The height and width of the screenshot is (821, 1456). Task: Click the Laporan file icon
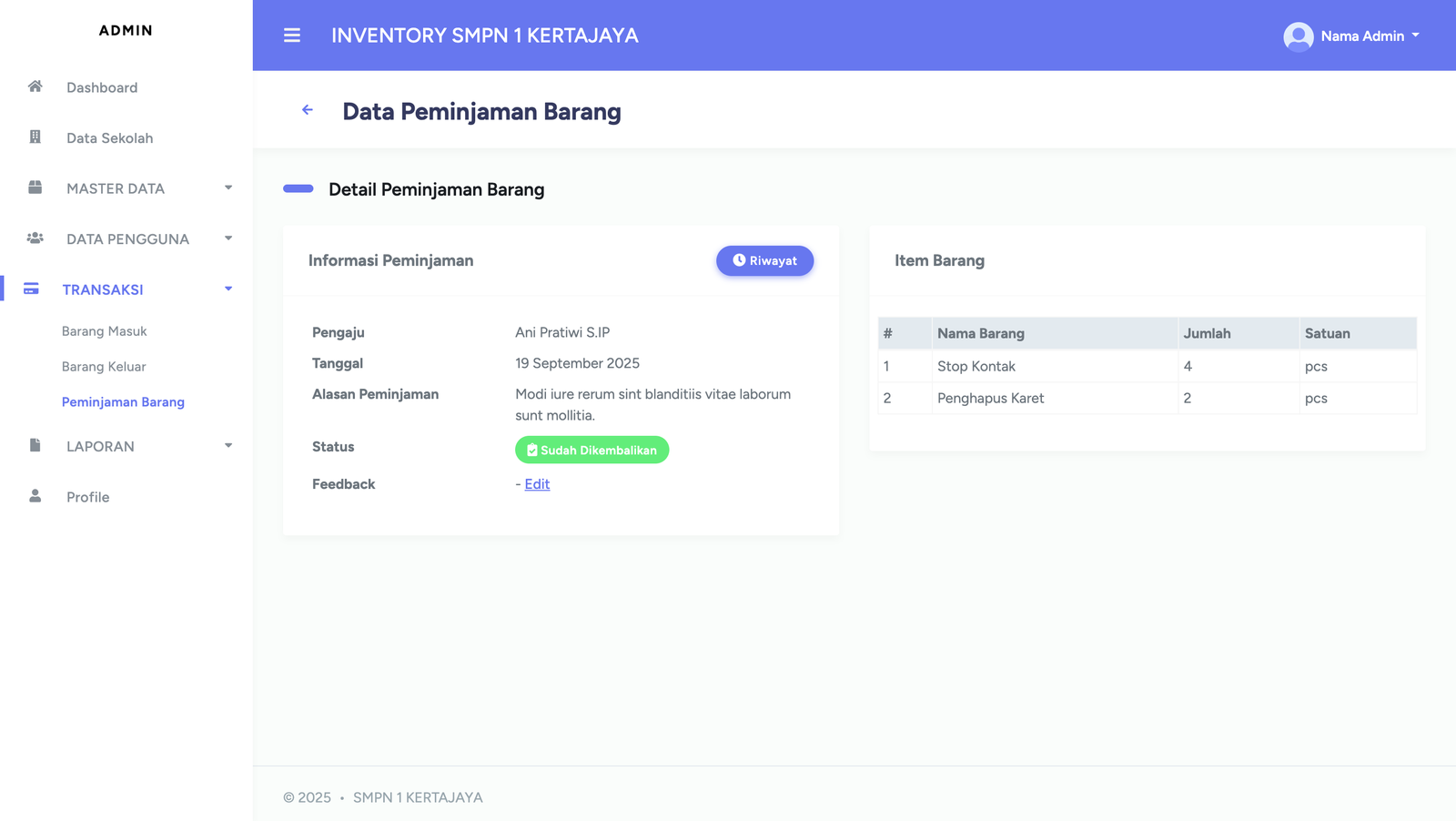click(35, 445)
